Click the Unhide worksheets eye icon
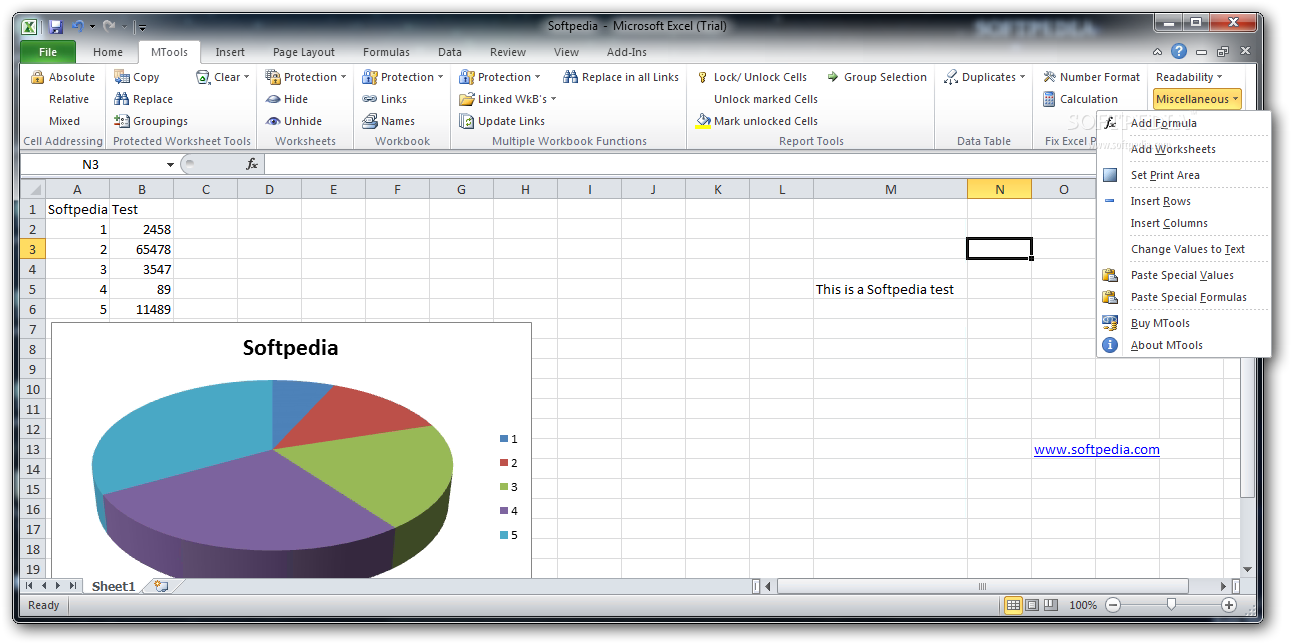Viewport: 1292px width, 644px height. tap(272, 121)
